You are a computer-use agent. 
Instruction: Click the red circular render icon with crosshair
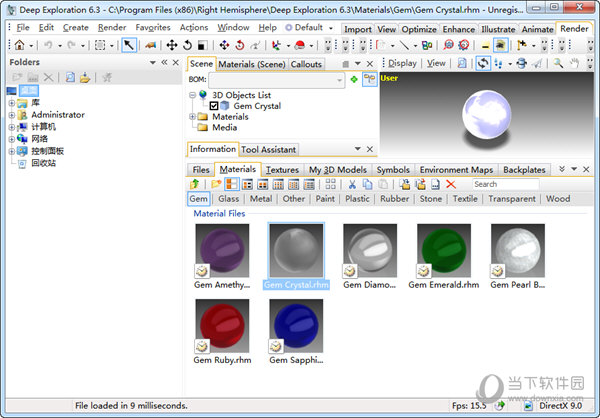[x=464, y=45]
